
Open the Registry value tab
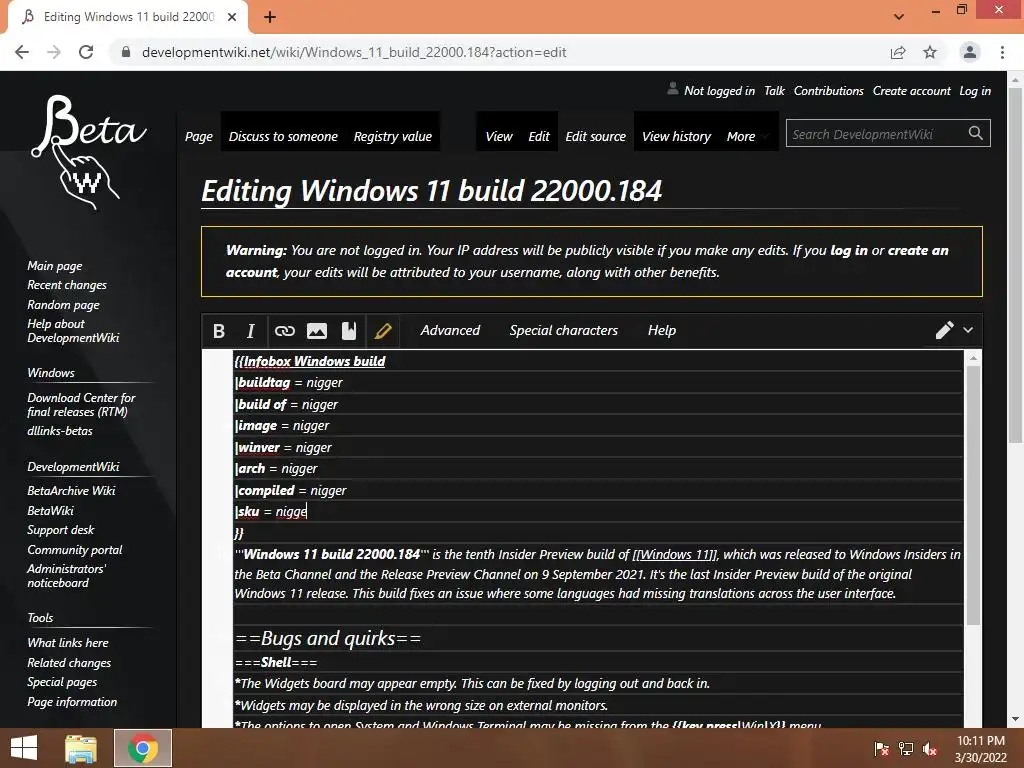tap(392, 136)
